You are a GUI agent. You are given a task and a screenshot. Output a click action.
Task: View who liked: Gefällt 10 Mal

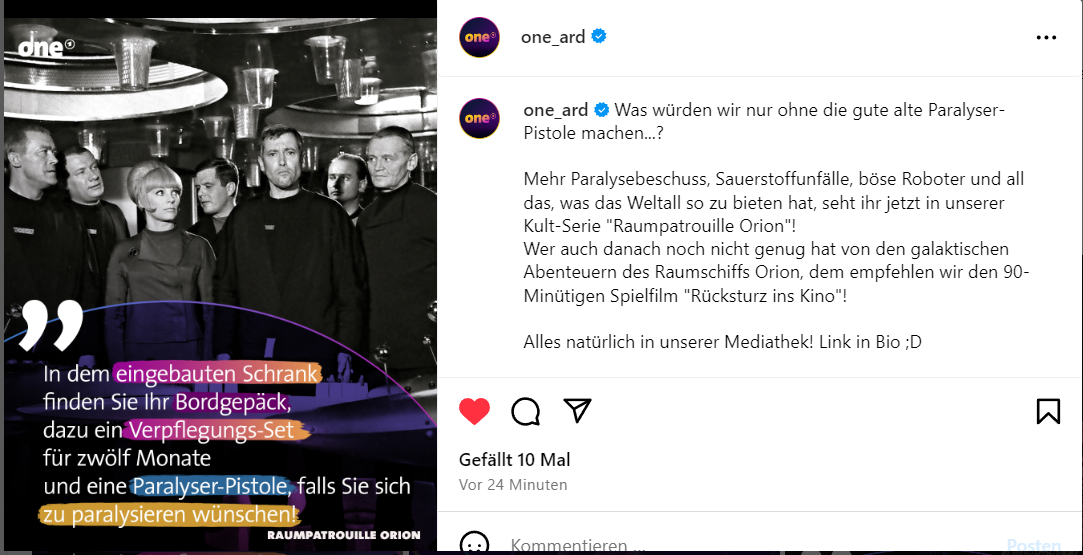(x=515, y=459)
